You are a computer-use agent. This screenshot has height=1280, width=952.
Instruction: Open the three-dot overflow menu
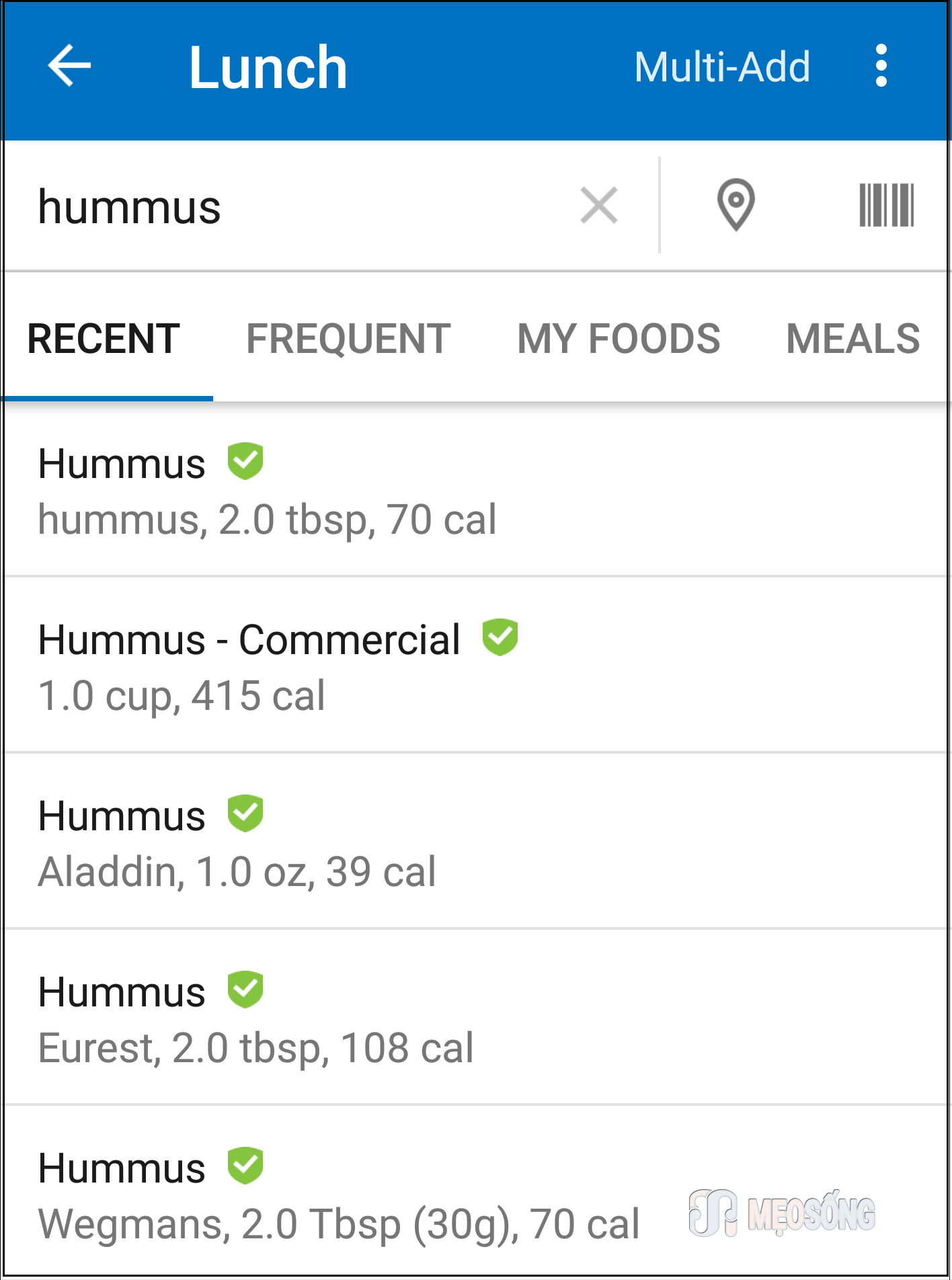[x=881, y=66]
